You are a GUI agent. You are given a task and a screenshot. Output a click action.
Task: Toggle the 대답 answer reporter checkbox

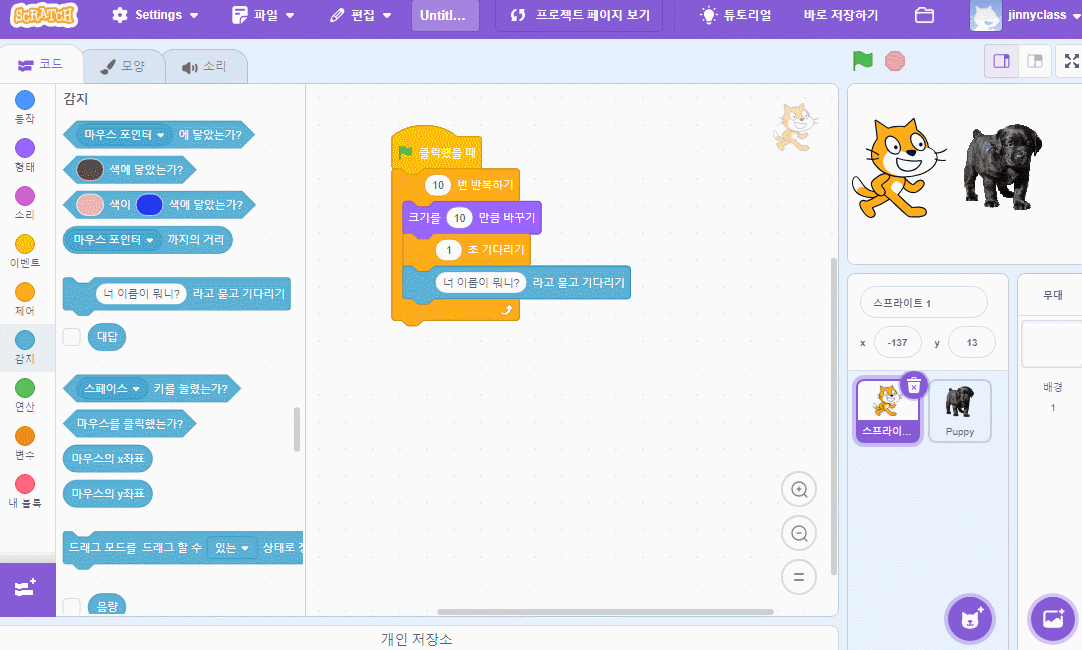click(72, 337)
